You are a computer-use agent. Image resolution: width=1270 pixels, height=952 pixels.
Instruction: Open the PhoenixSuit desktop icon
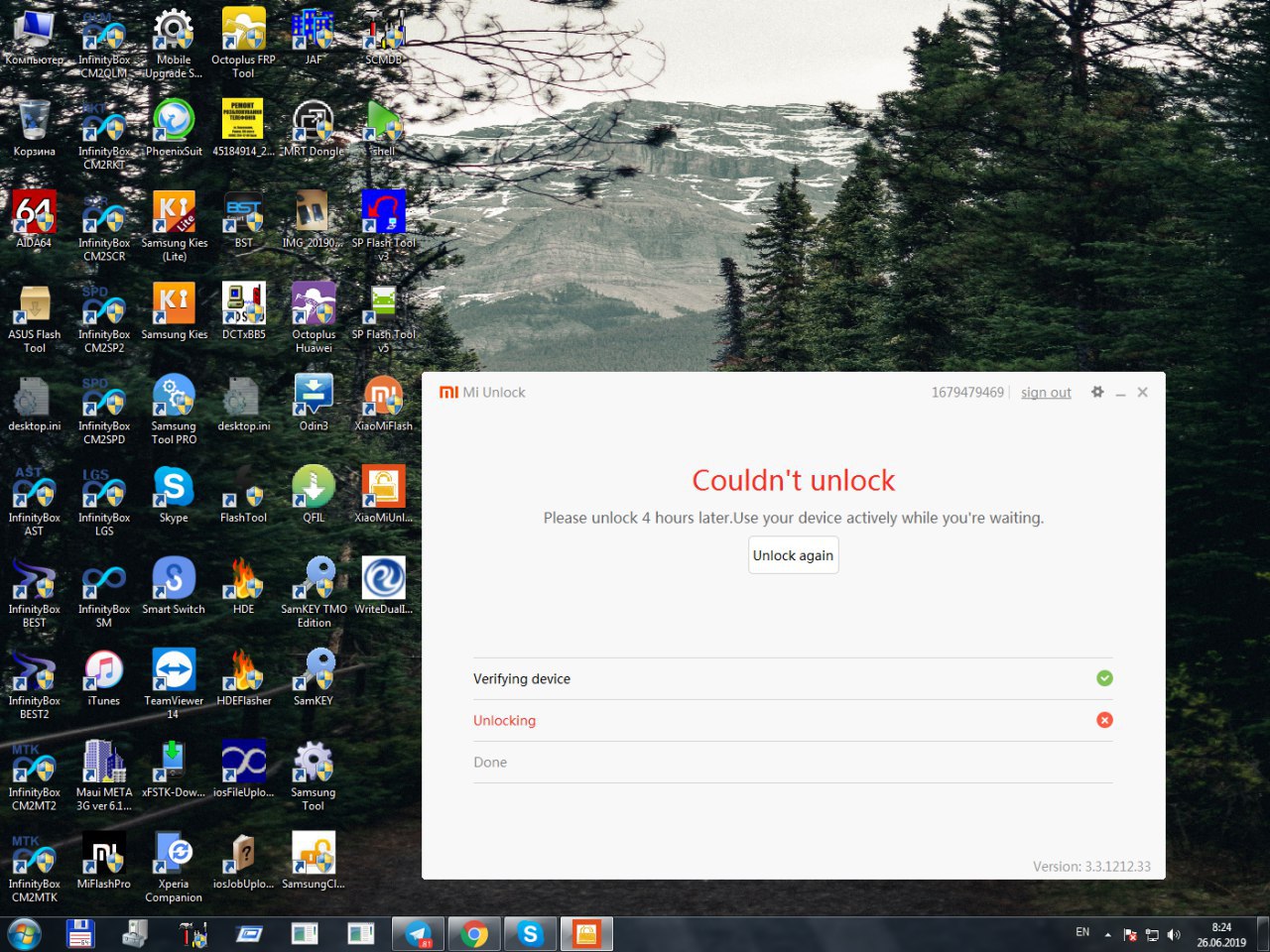tap(174, 129)
